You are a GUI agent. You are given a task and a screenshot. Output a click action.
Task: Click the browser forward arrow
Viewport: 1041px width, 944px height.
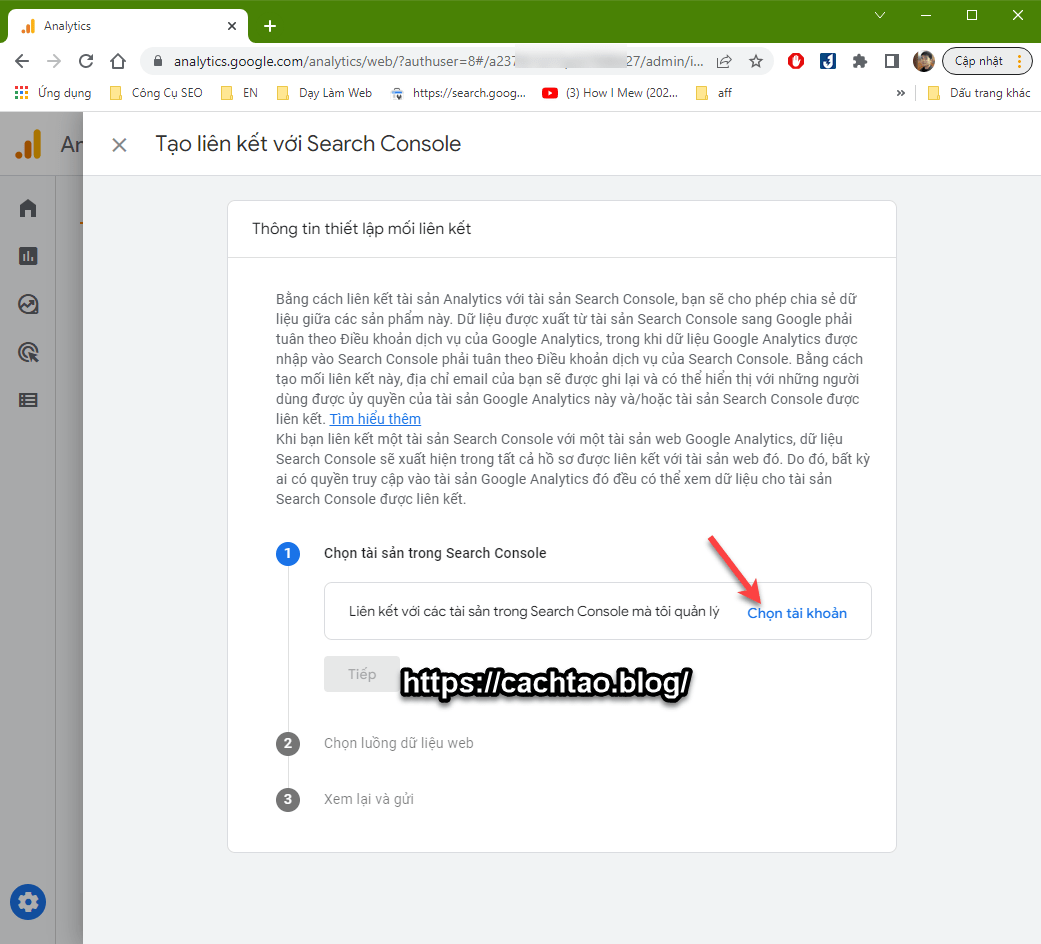coord(54,61)
